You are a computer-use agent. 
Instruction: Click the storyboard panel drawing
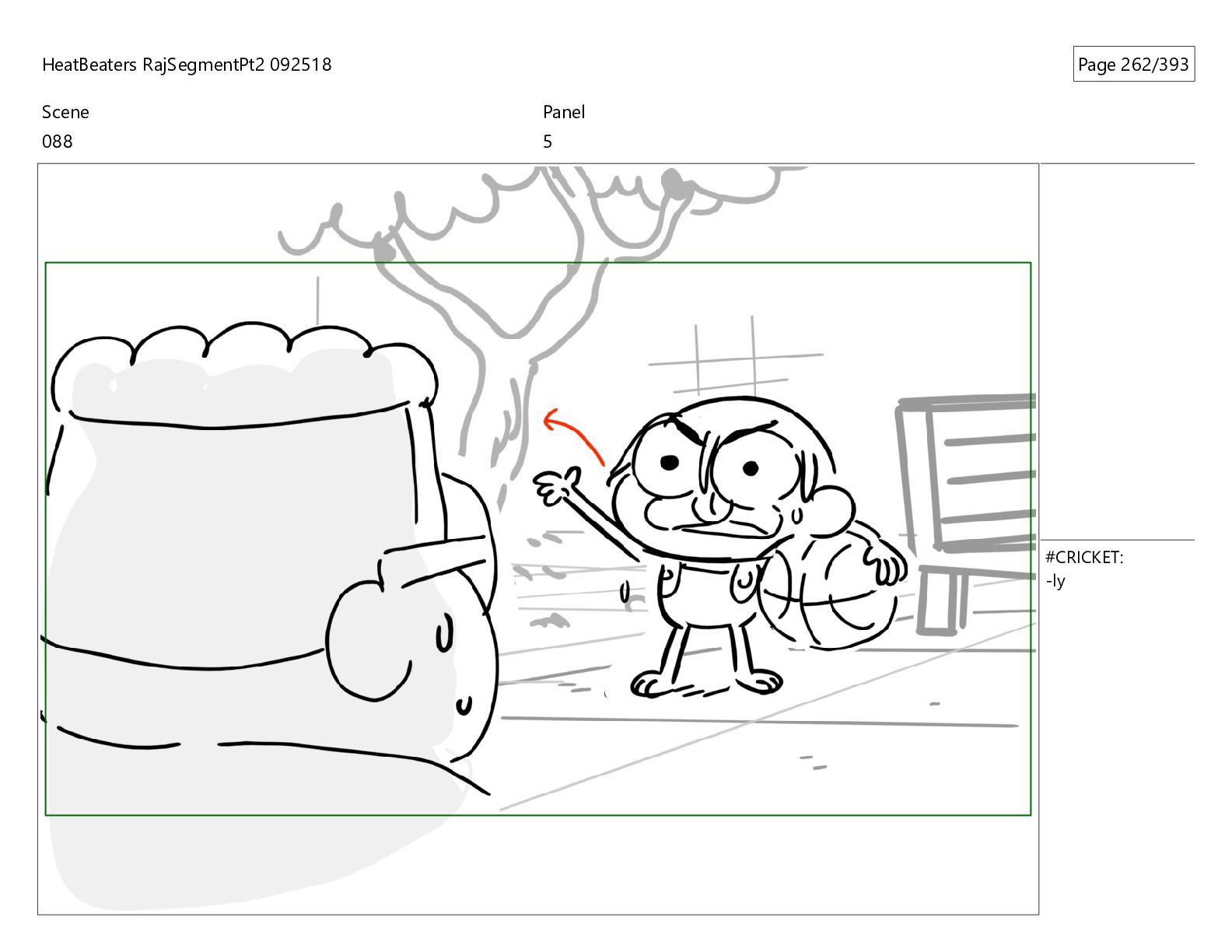pyautogui.click(x=538, y=539)
